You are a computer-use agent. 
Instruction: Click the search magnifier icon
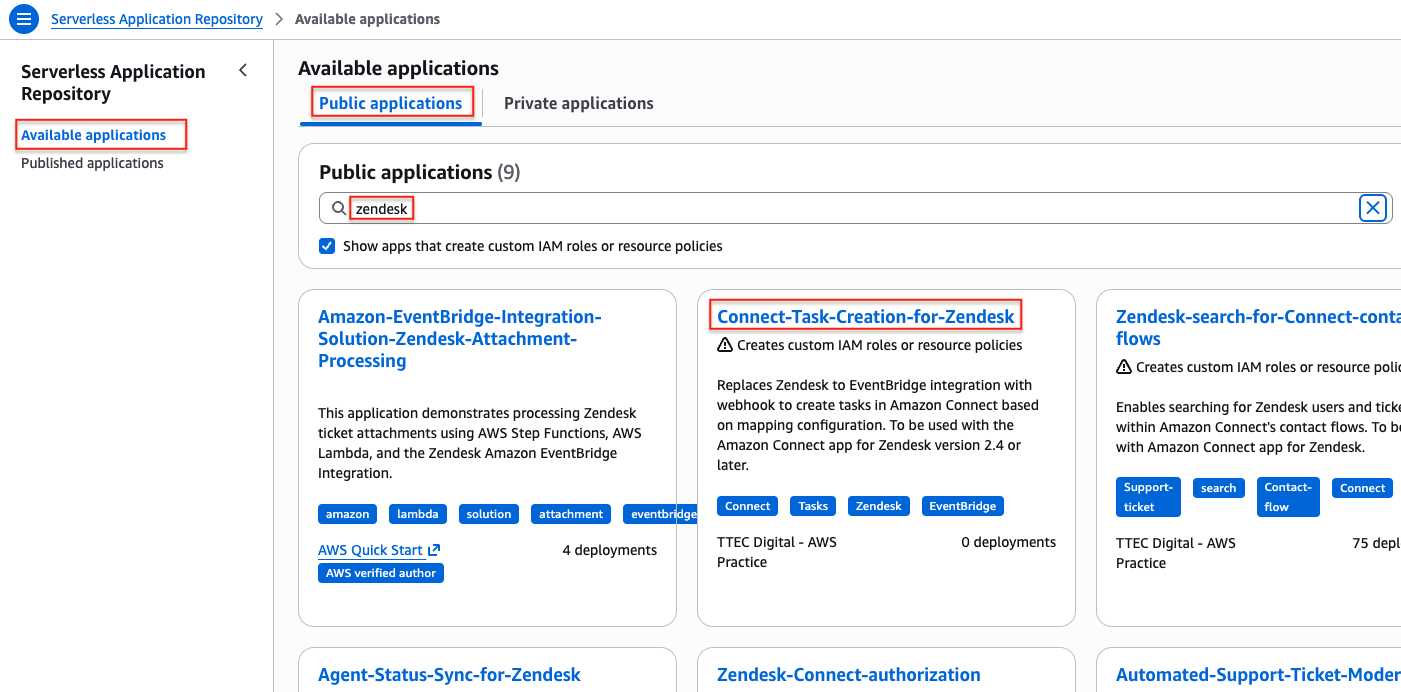339,208
